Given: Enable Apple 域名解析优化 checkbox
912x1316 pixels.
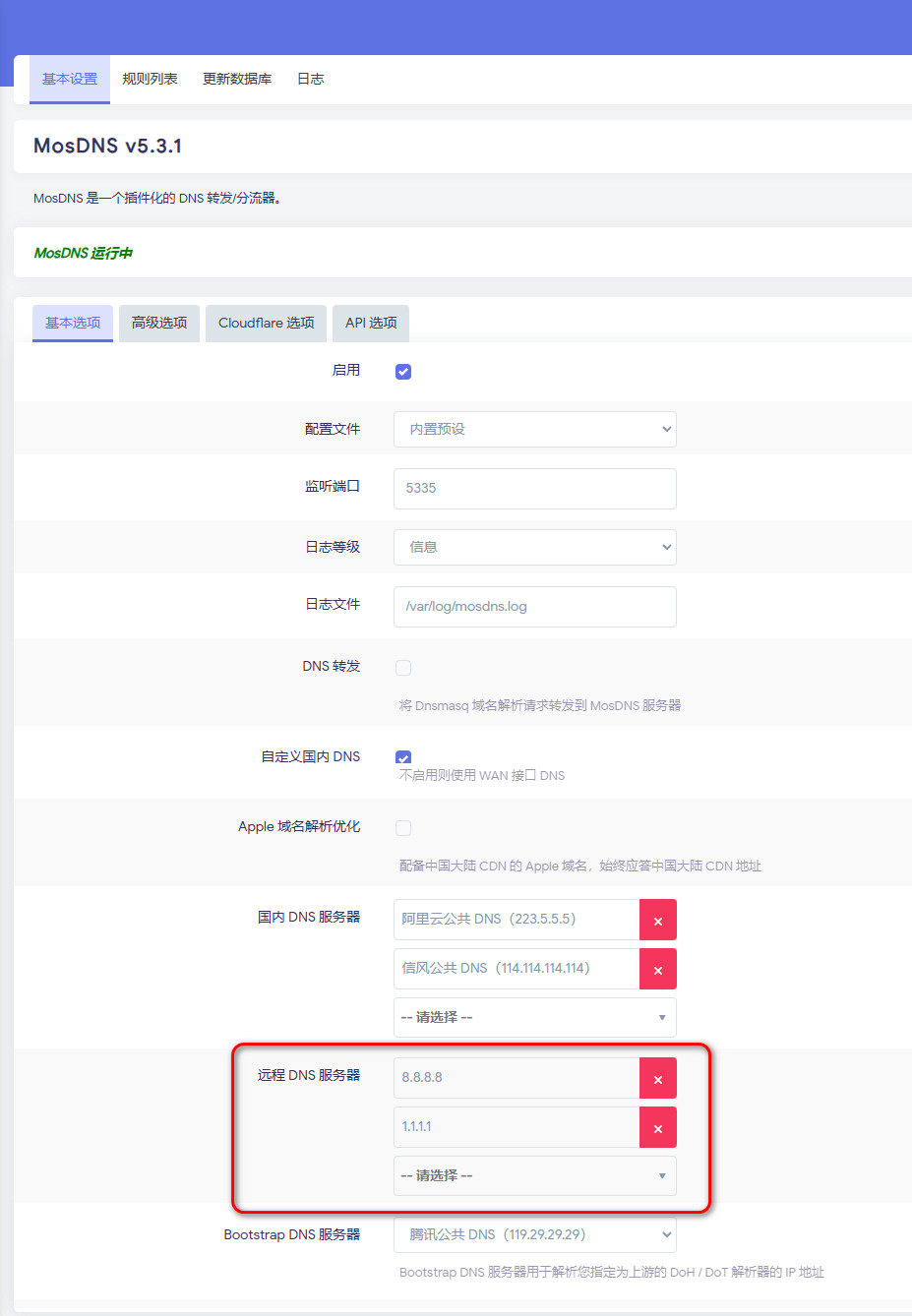Looking at the screenshot, I should pos(403,828).
